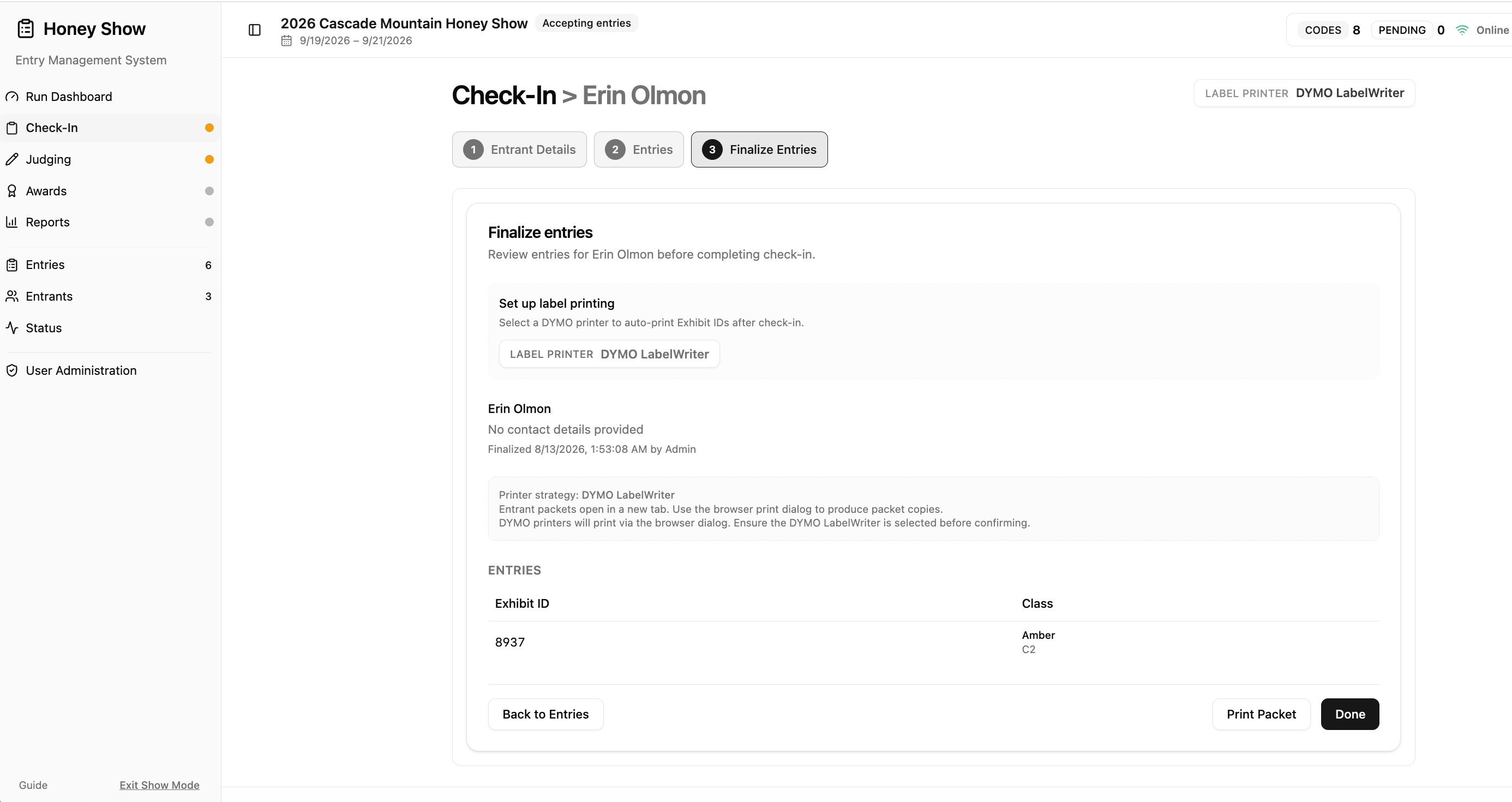Viewport: 1512px width, 802px height.
Task: Open User Administration shield icon
Action: tap(12, 370)
